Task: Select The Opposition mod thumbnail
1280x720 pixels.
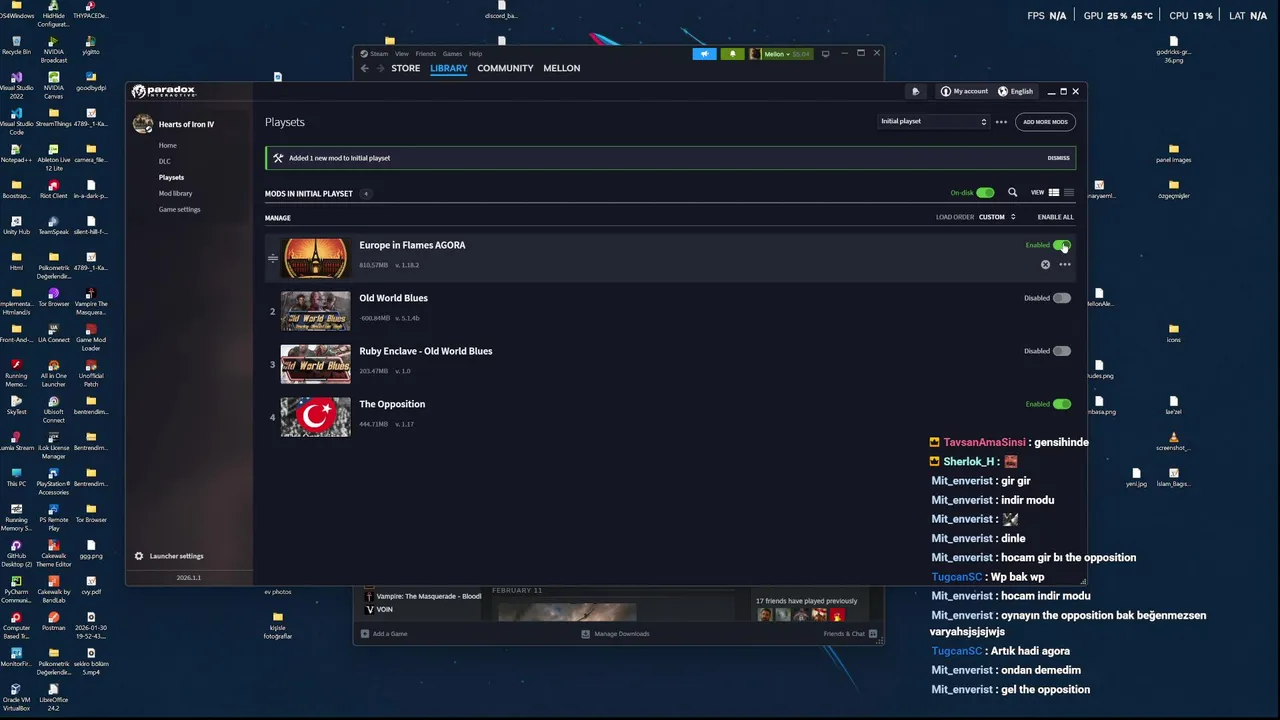Action: [316, 417]
